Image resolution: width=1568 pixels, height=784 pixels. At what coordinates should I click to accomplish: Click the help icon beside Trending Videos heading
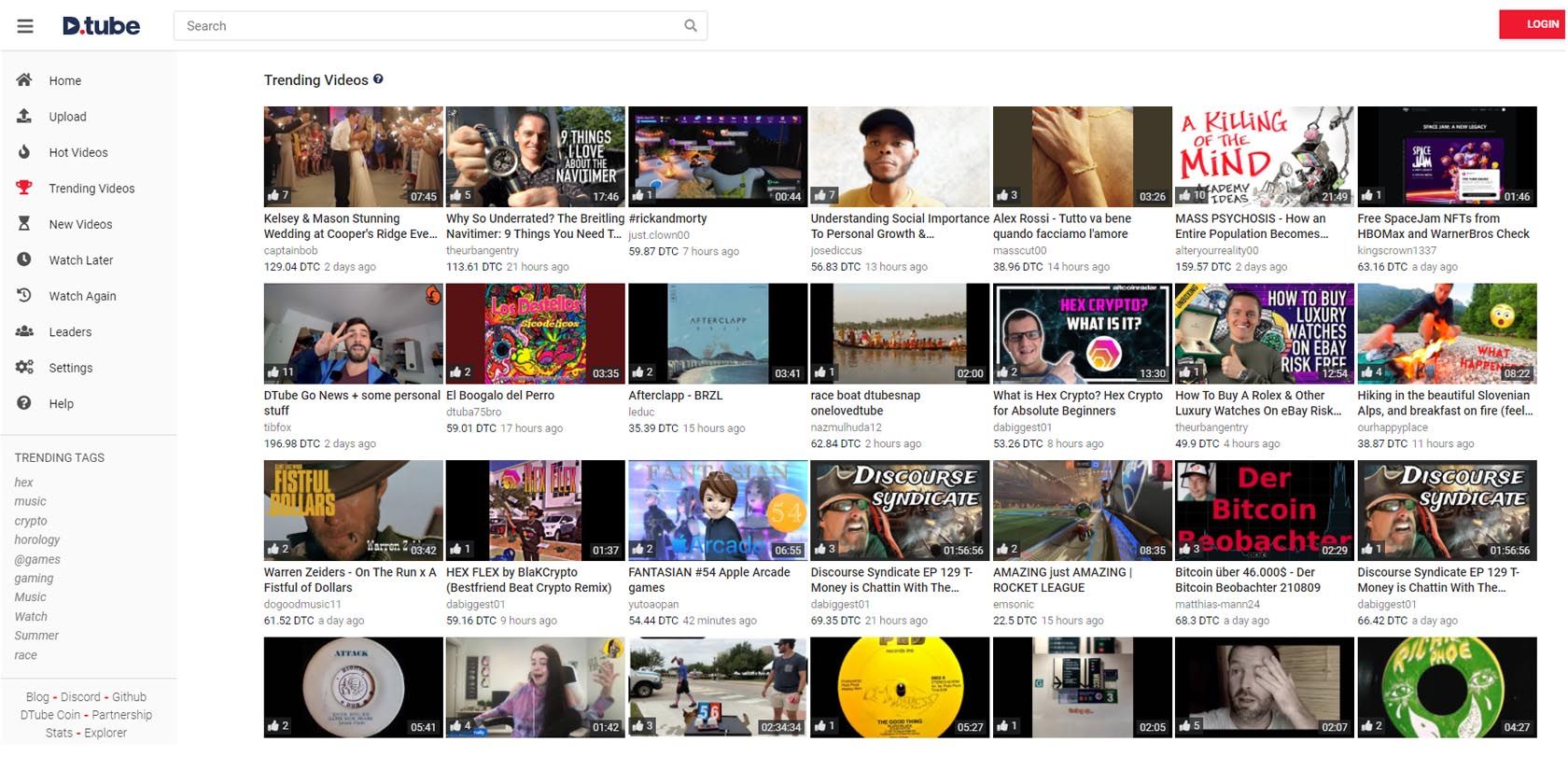(x=378, y=79)
